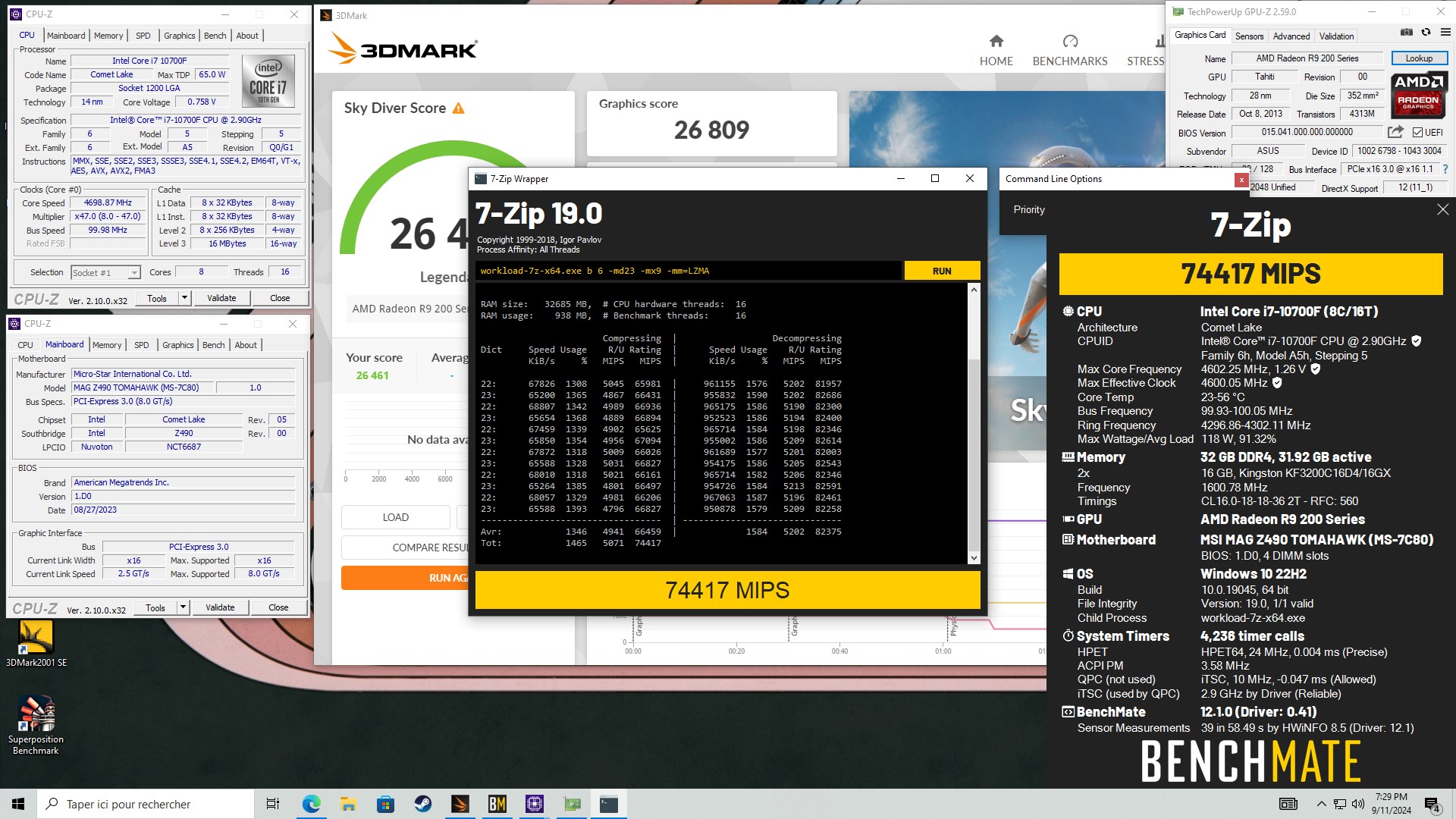Click volume icon in system tray

[1357, 804]
